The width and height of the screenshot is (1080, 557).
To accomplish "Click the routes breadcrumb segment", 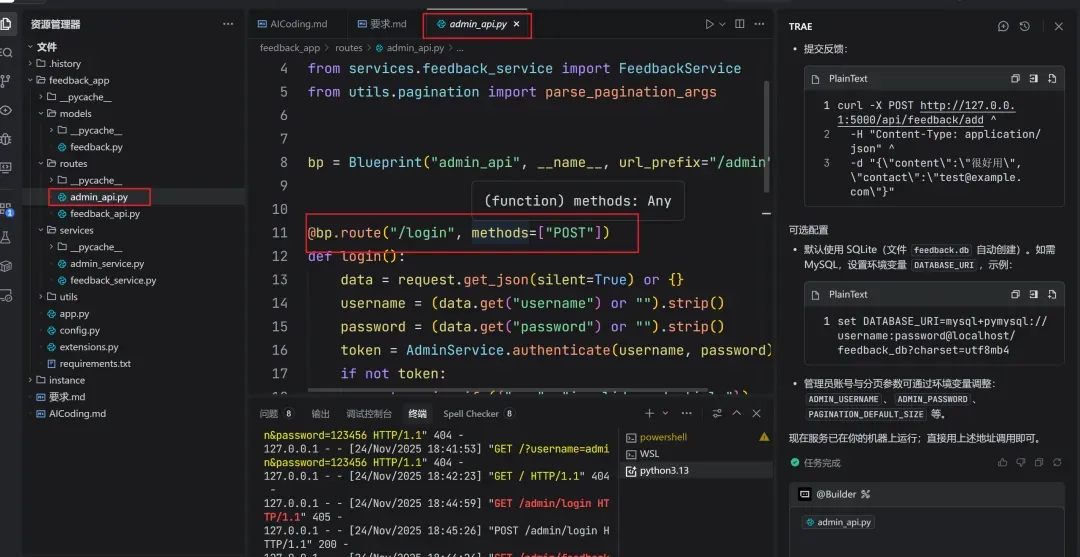I will pyautogui.click(x=349, y=47).
